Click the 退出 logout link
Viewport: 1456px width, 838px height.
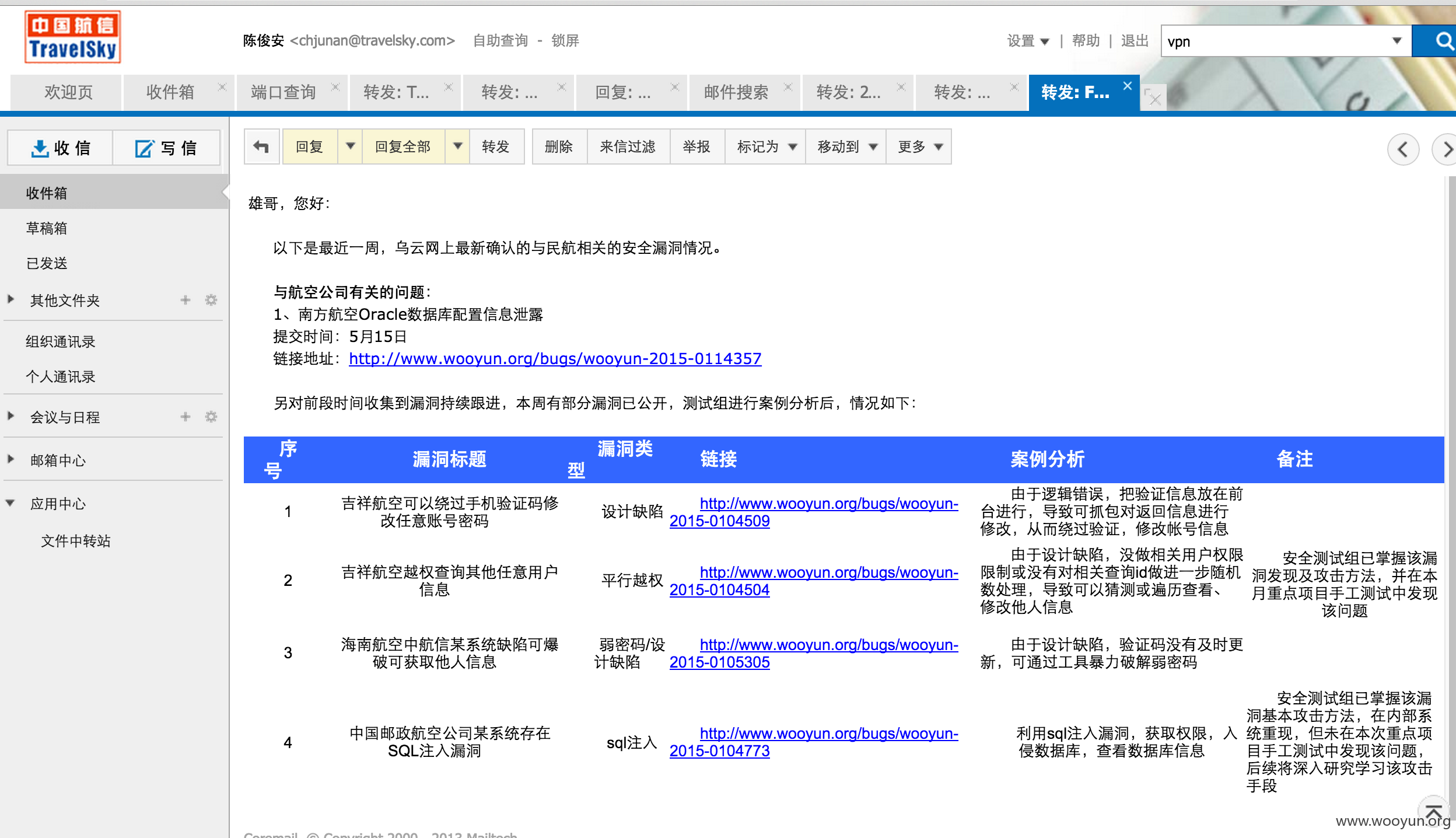[x=1135, y=41]
